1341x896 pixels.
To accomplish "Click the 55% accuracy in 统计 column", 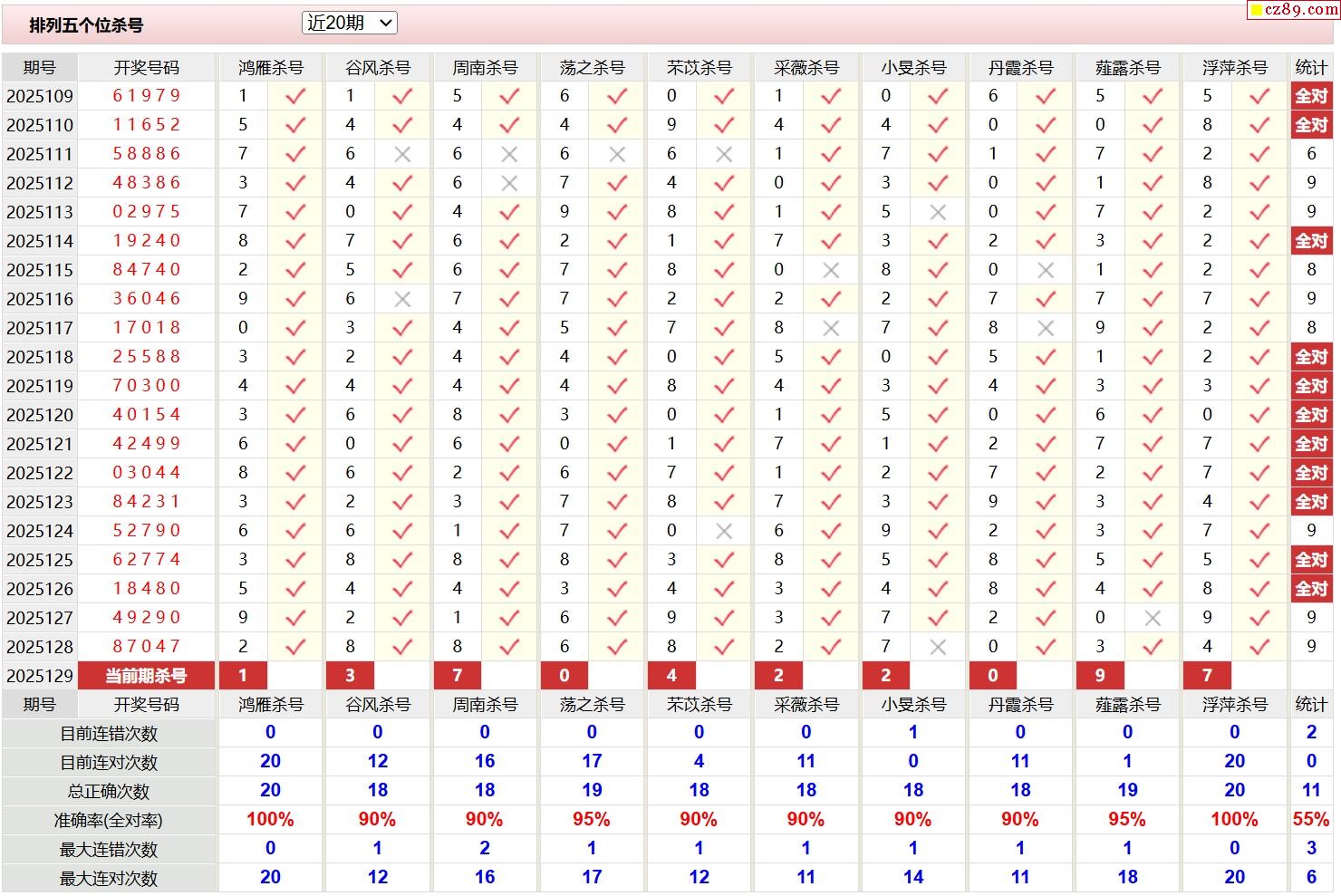I will click(x=1311, y=820).
